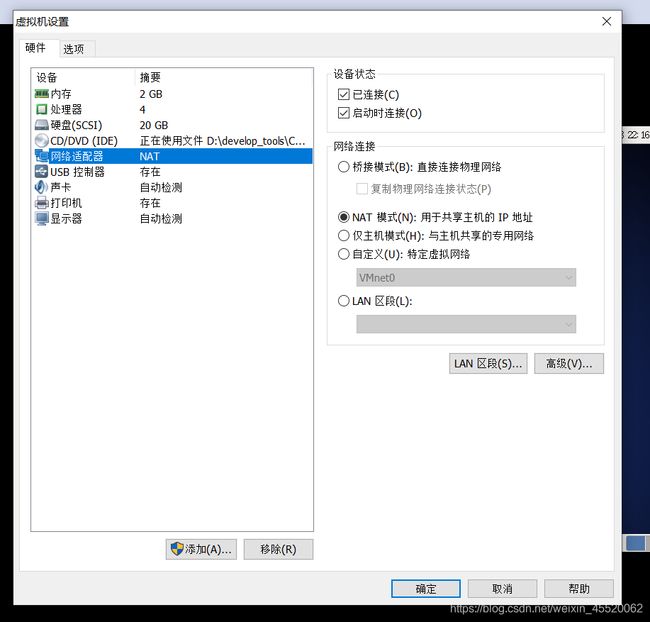Click the 2 GB memory summary value
Screen dimensions: 650x622
(x=151, y=94)
